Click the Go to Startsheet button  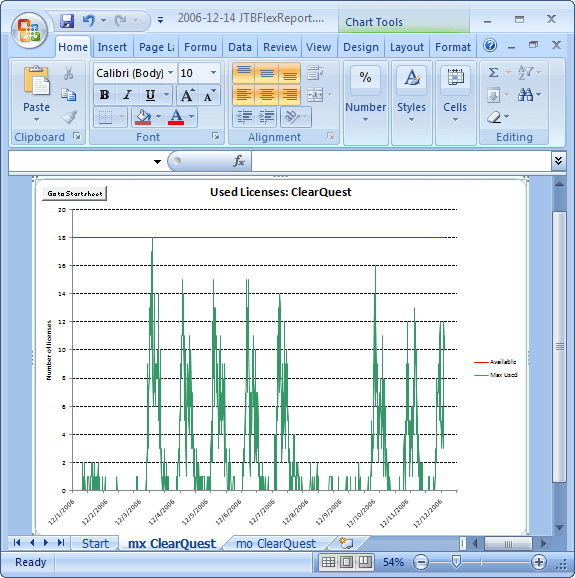click(74, 193)
